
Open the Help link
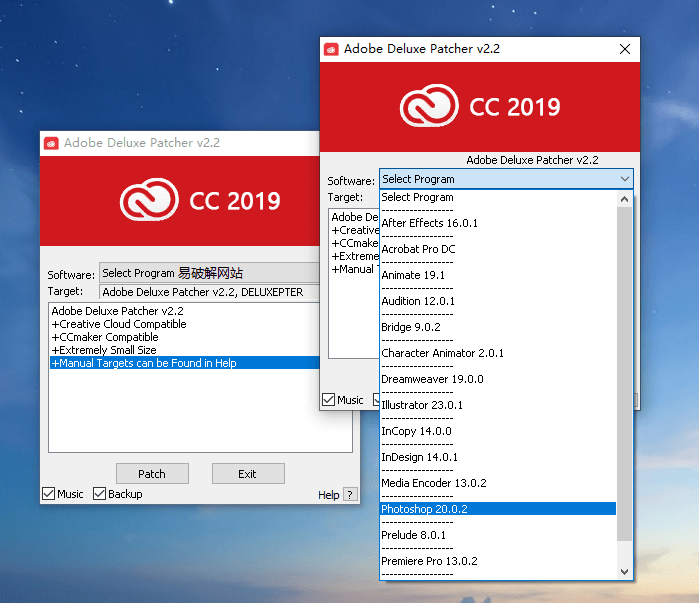[x=328, y=495]
